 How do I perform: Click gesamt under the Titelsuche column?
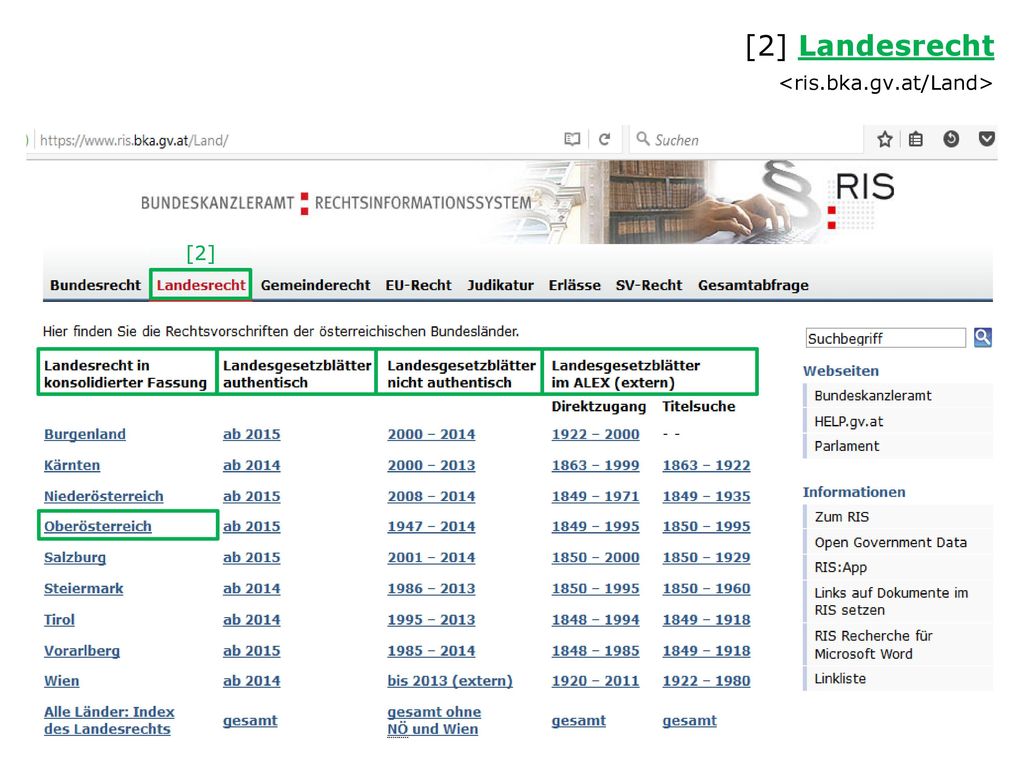(x=690, y=721)
